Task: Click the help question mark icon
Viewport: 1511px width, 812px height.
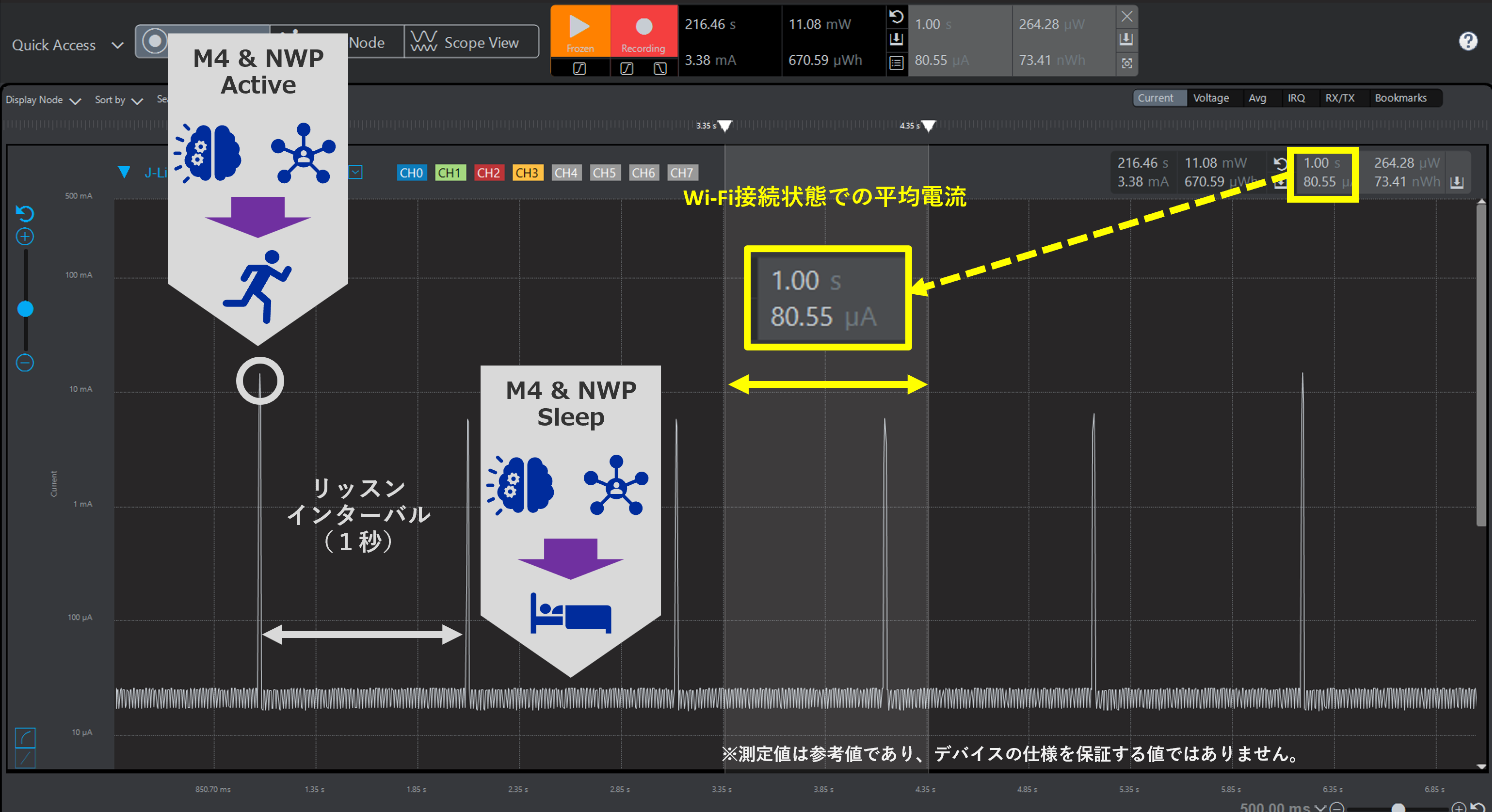Action: coord(1467,41)
